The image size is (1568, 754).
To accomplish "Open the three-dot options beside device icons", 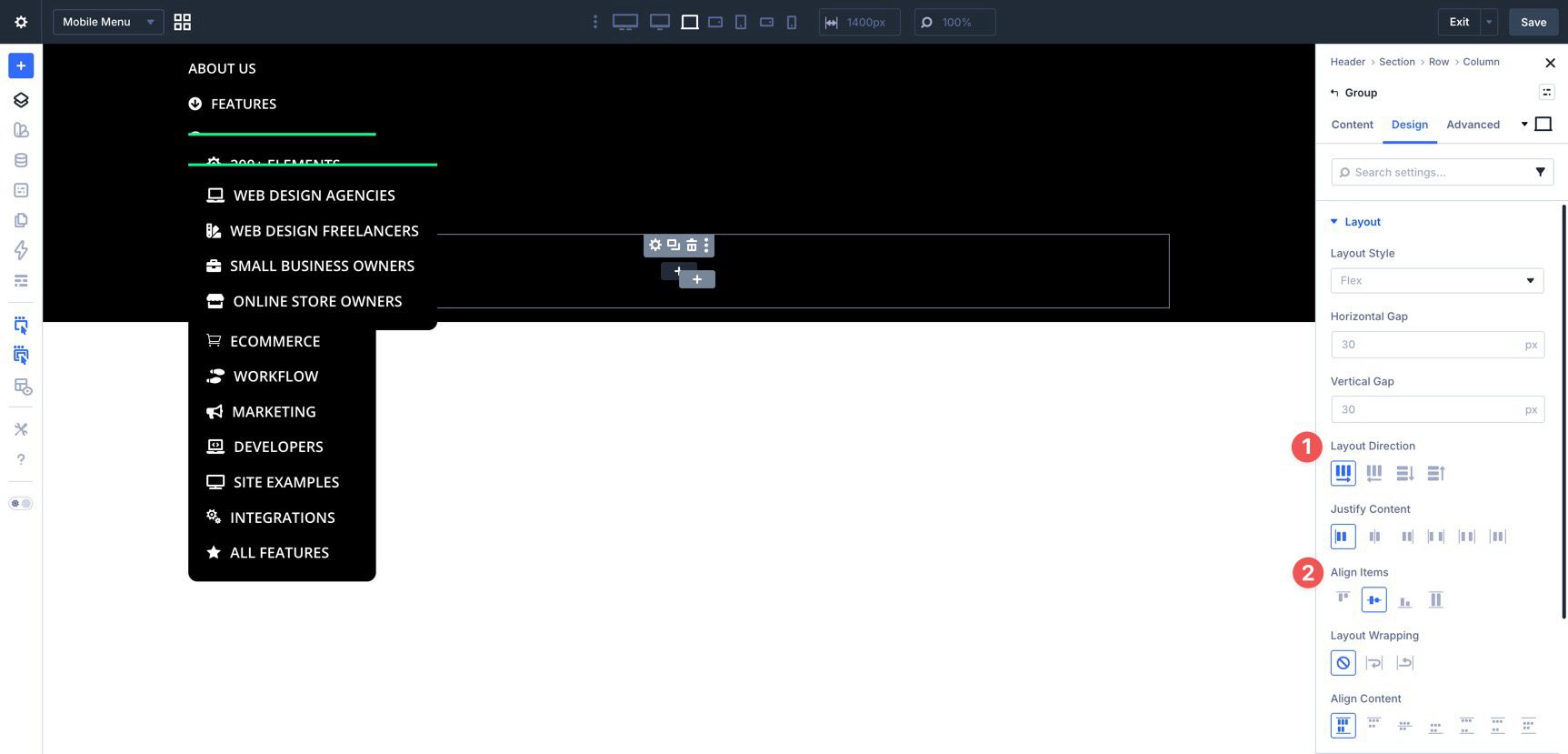I will [x=595, y=22].
